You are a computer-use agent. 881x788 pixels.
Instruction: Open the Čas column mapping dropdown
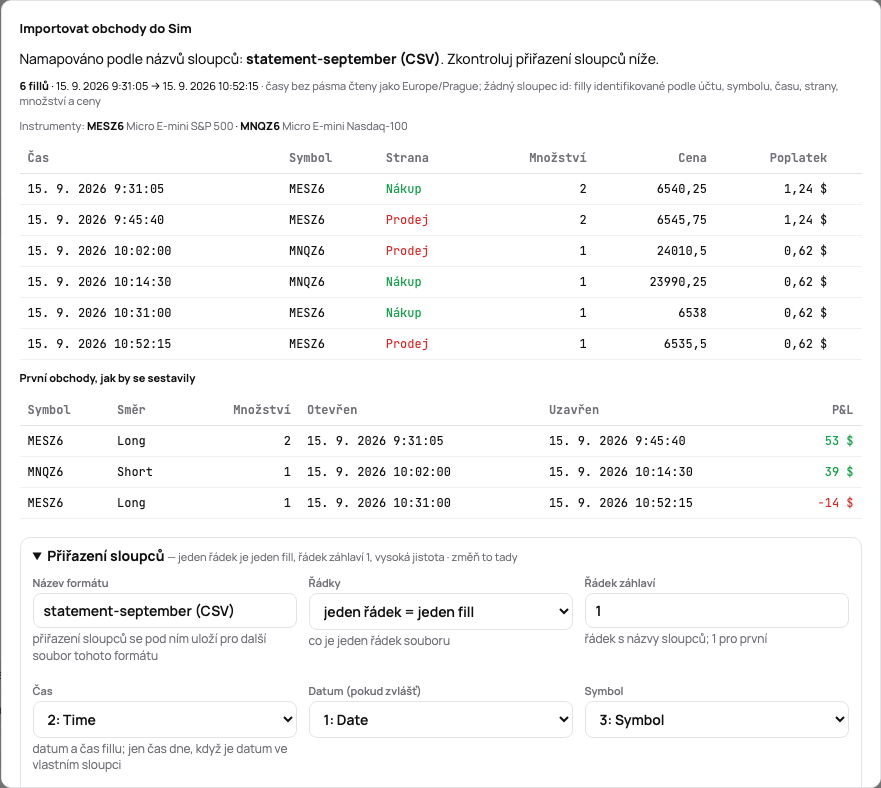tap(165, 719)
